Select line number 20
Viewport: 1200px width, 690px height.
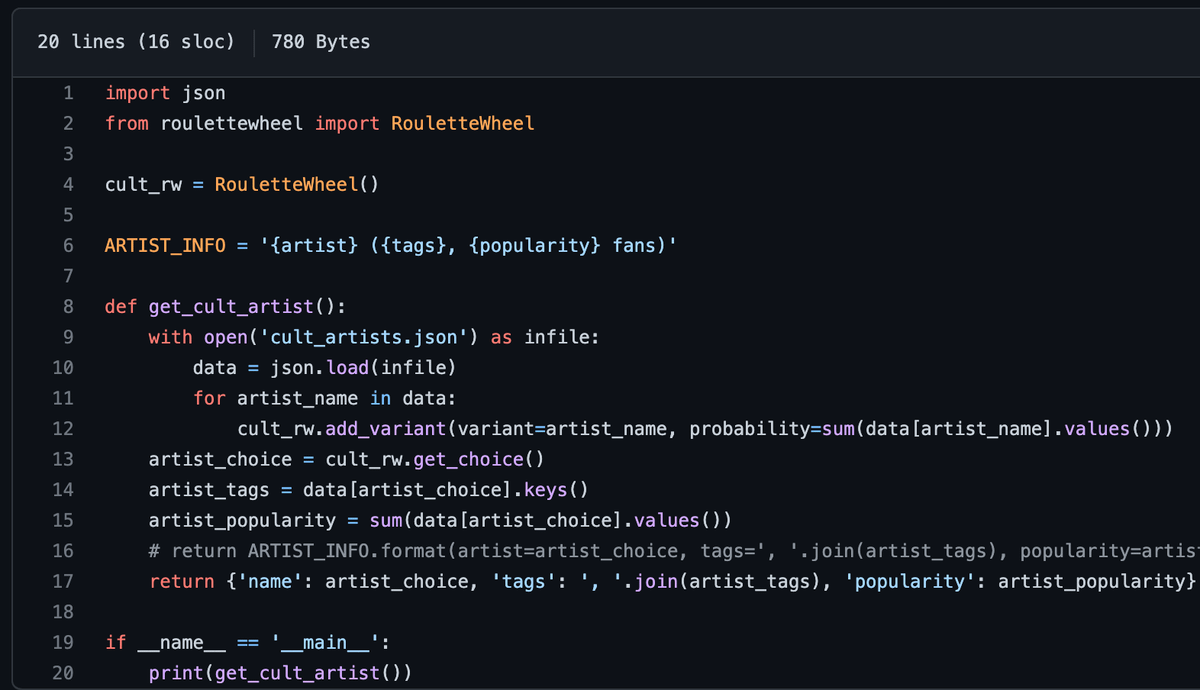click(62, 673)
